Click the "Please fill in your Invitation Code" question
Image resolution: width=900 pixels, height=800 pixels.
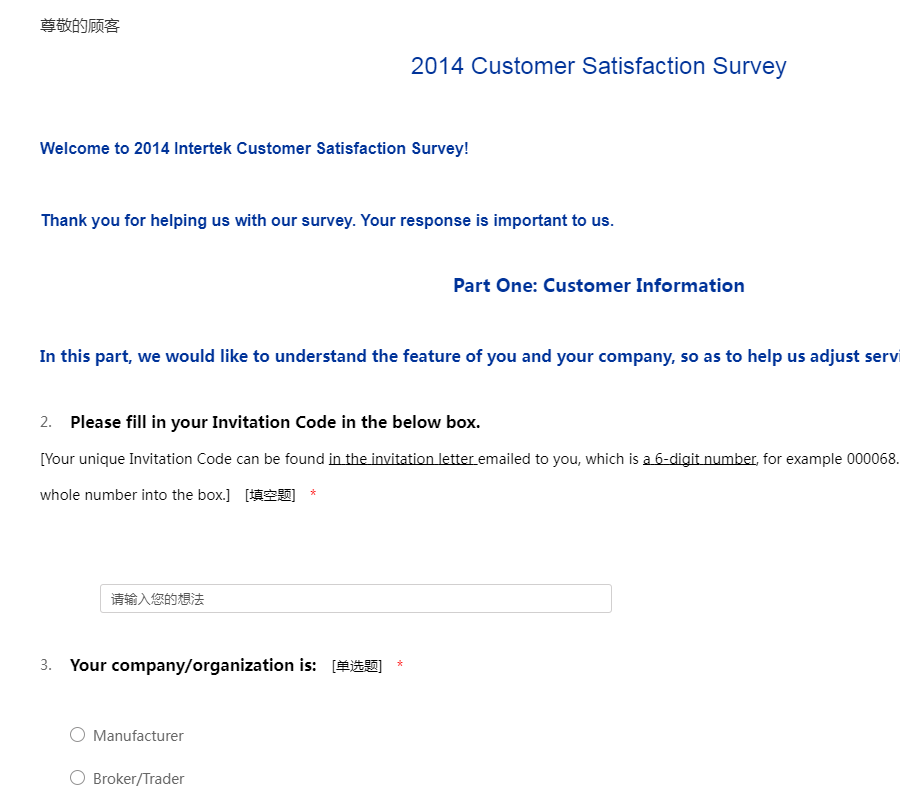(275, 422)
